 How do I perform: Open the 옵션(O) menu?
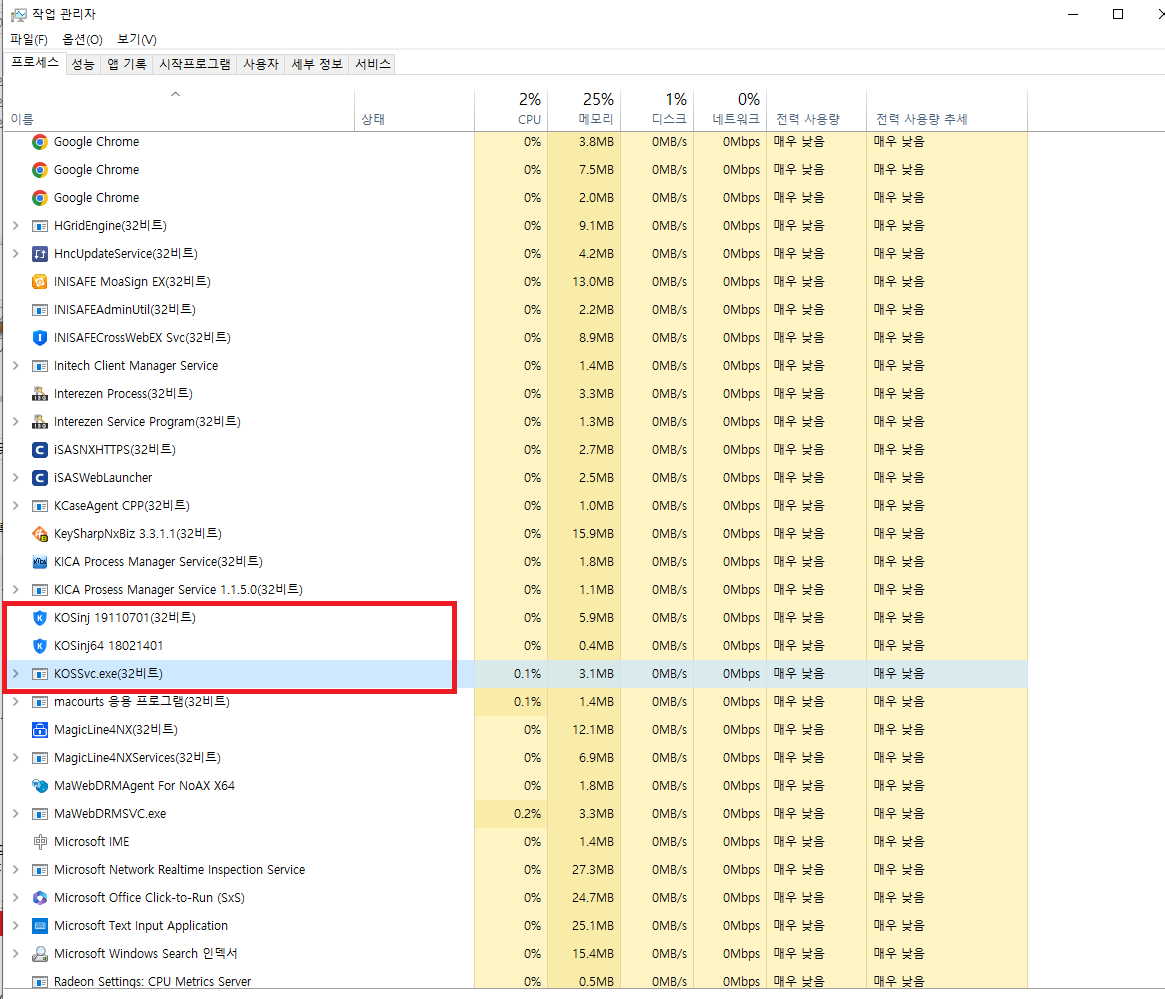(82, 39)
